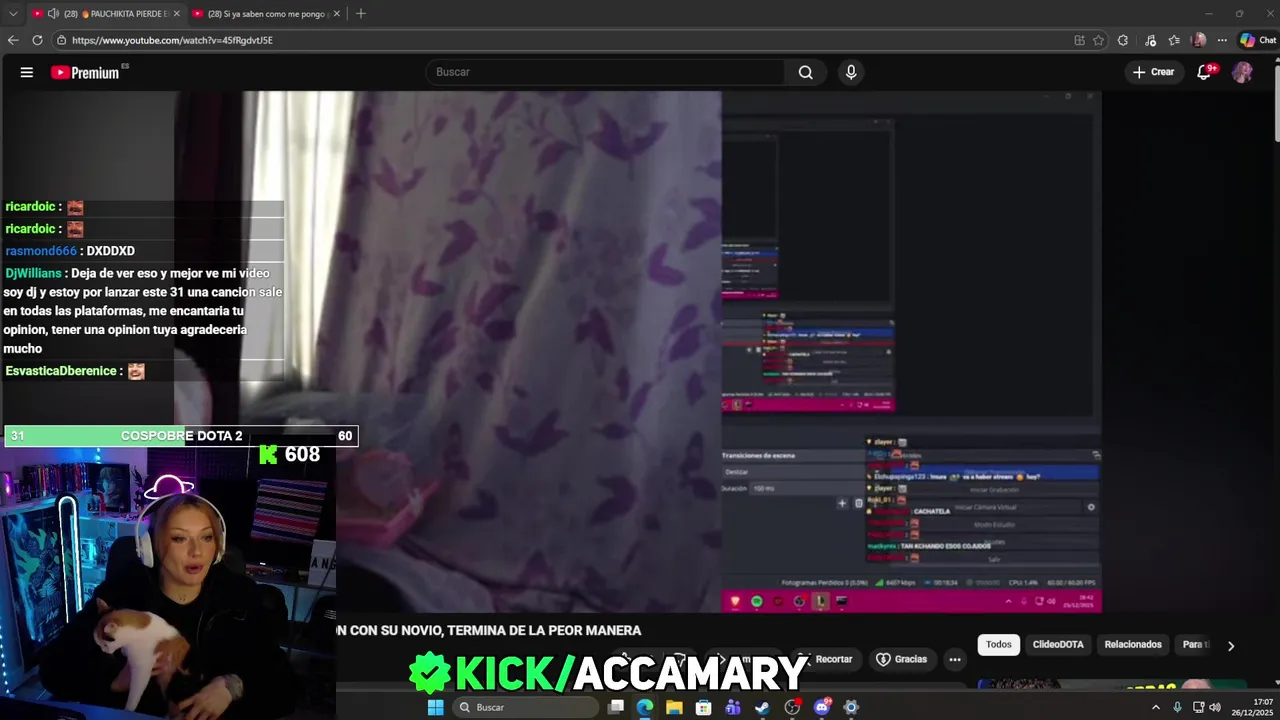Screen dimensions: 1280x720
Task: Click the Gracias button
Action: 902,659
